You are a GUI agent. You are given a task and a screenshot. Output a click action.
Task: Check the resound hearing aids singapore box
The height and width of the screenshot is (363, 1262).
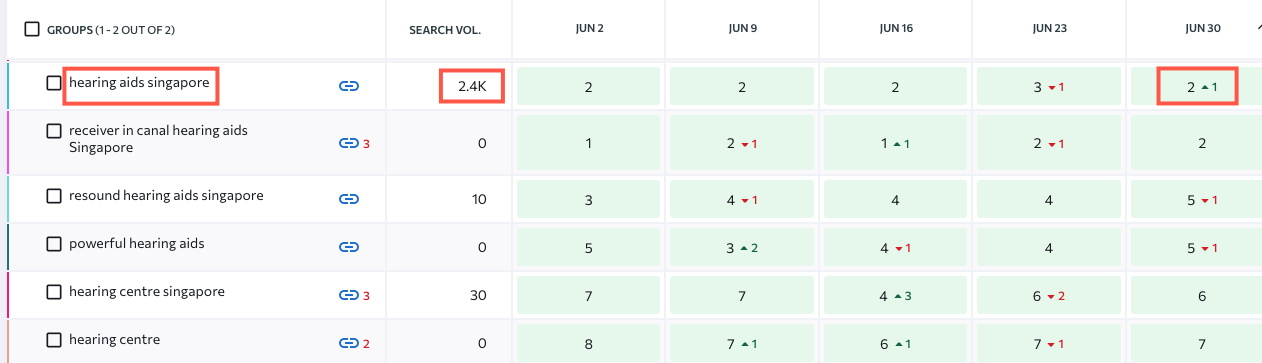pyautogui.click(x=54, y=196)
